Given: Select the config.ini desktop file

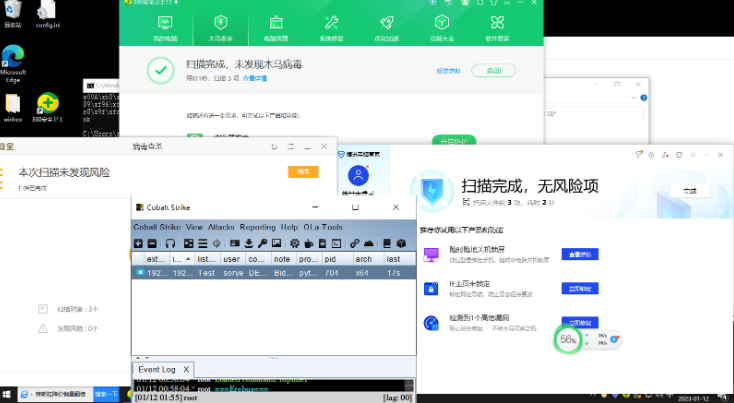Looking at the screenshot, I should 48,14.
